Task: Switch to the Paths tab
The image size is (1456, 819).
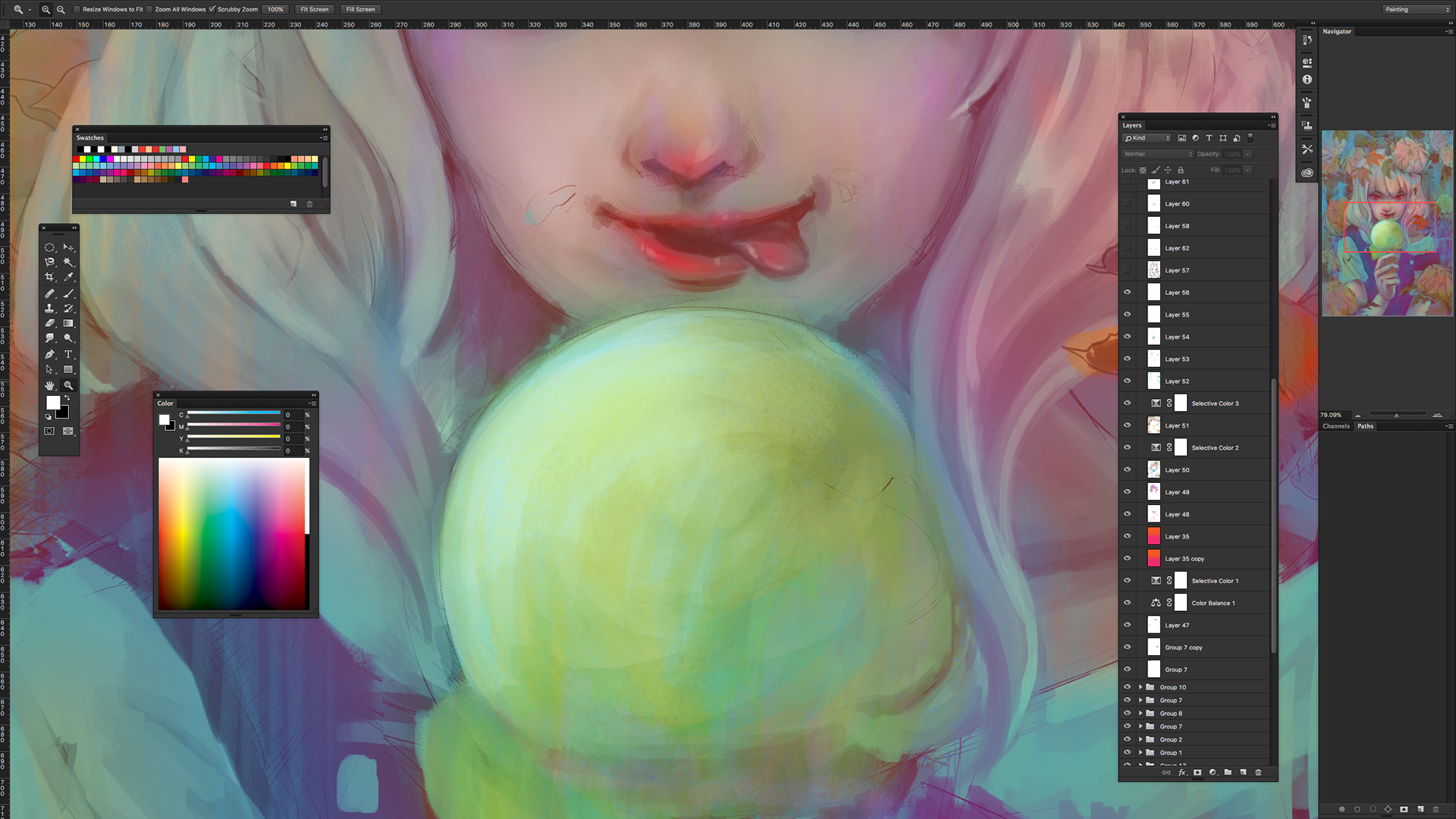Action: (x=1365, y=426)
